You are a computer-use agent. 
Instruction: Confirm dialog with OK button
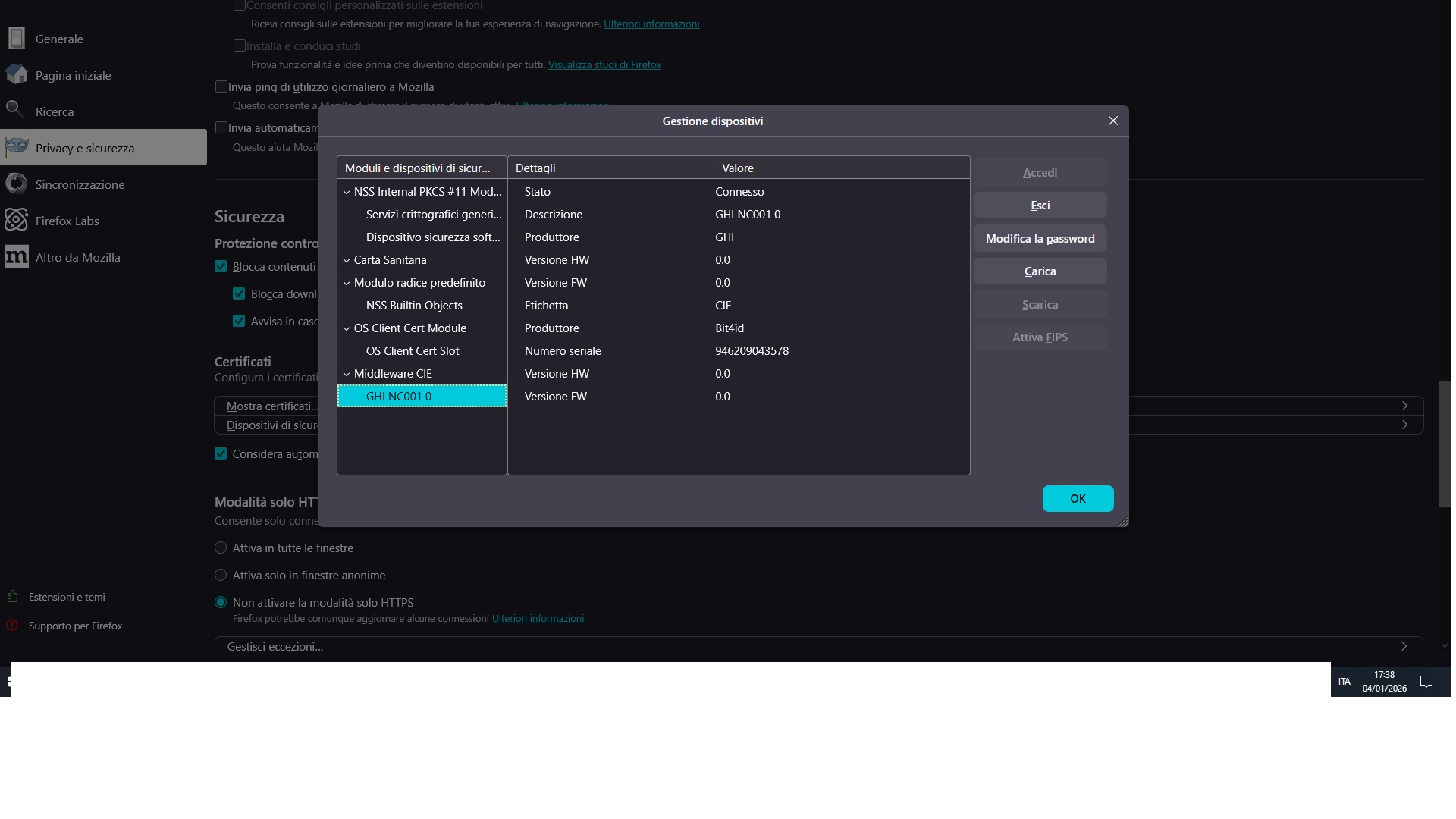pos(1078,498)
